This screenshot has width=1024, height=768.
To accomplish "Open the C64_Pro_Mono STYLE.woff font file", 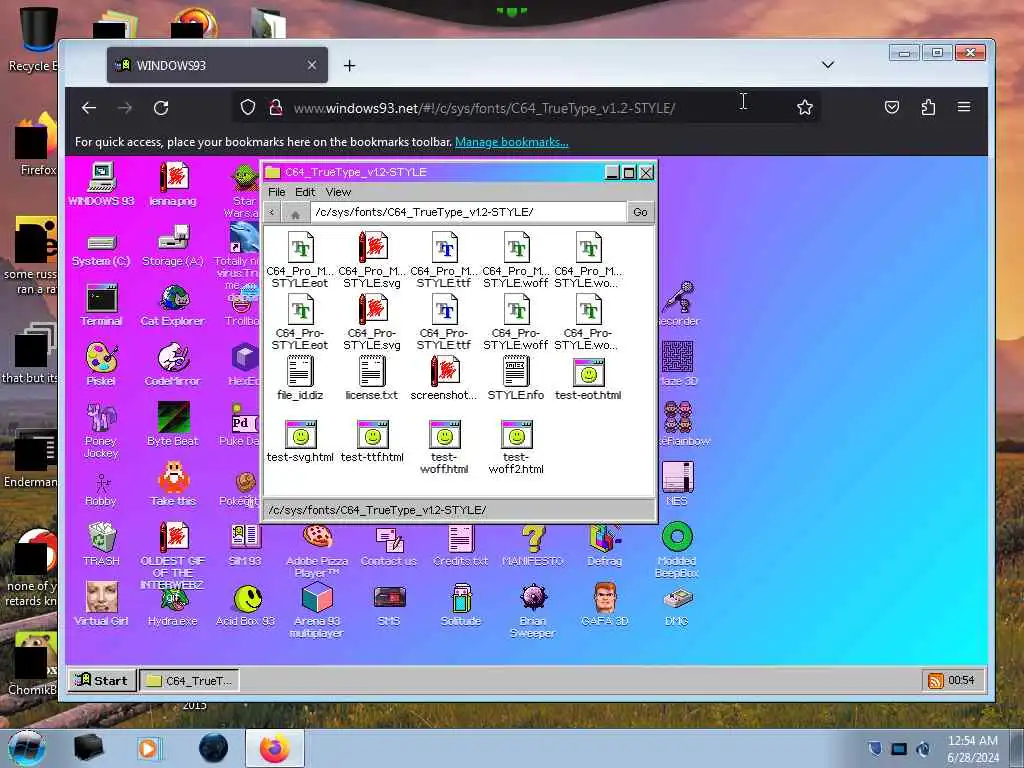I will coord(516,260).
